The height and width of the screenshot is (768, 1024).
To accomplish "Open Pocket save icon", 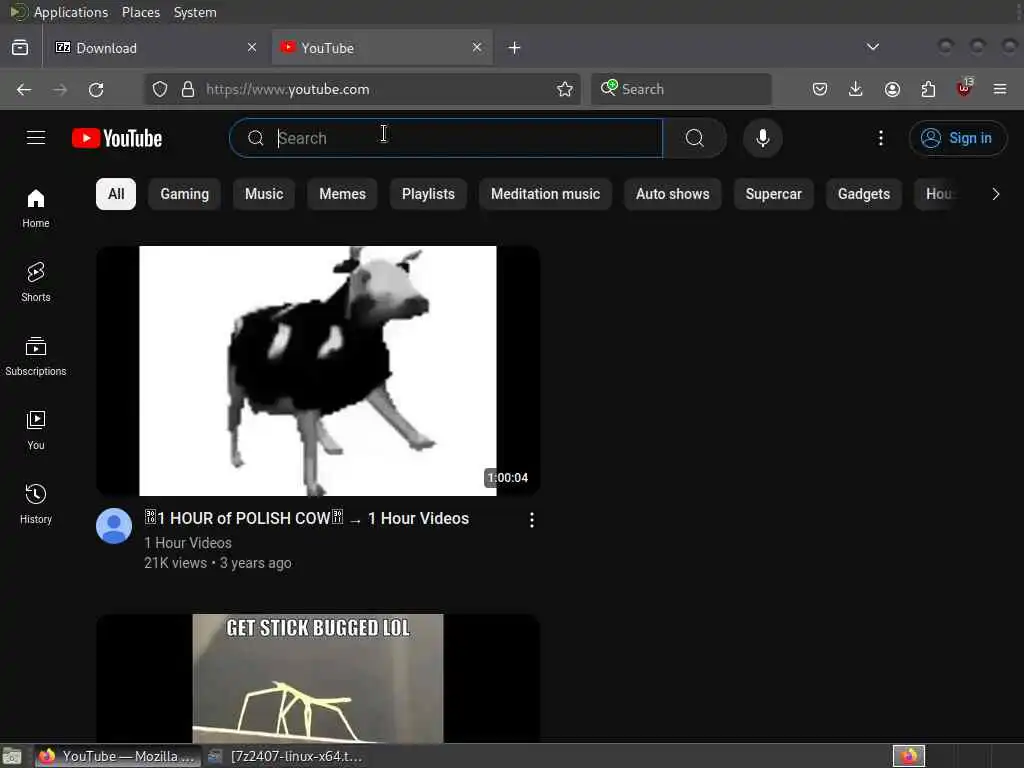I will point(820,89).
